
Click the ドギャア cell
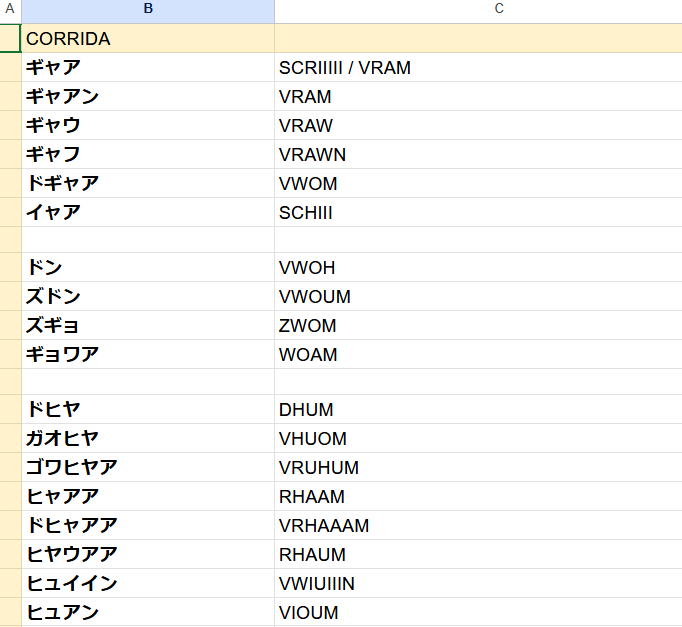[148, 184]
